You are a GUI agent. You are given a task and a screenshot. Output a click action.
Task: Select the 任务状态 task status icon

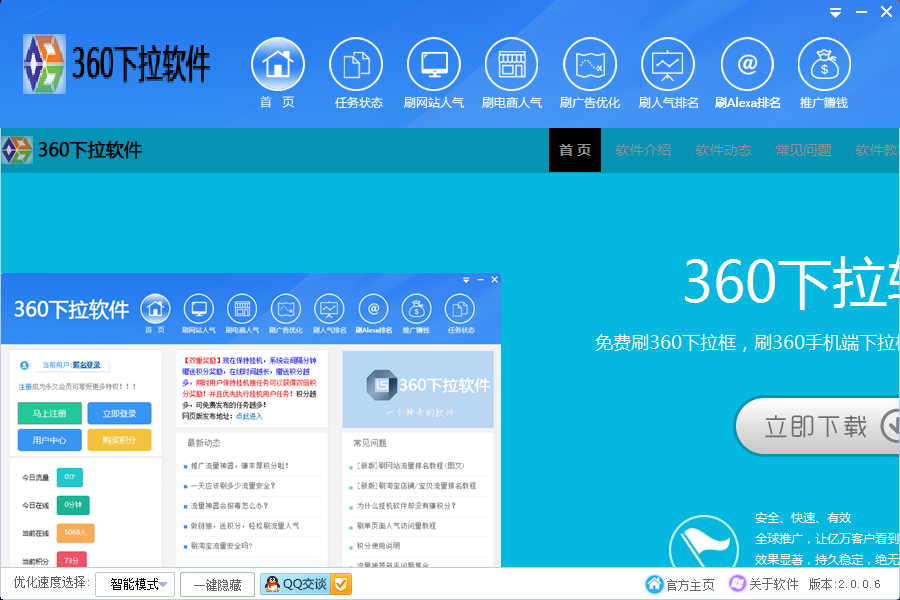coord(356,63)
